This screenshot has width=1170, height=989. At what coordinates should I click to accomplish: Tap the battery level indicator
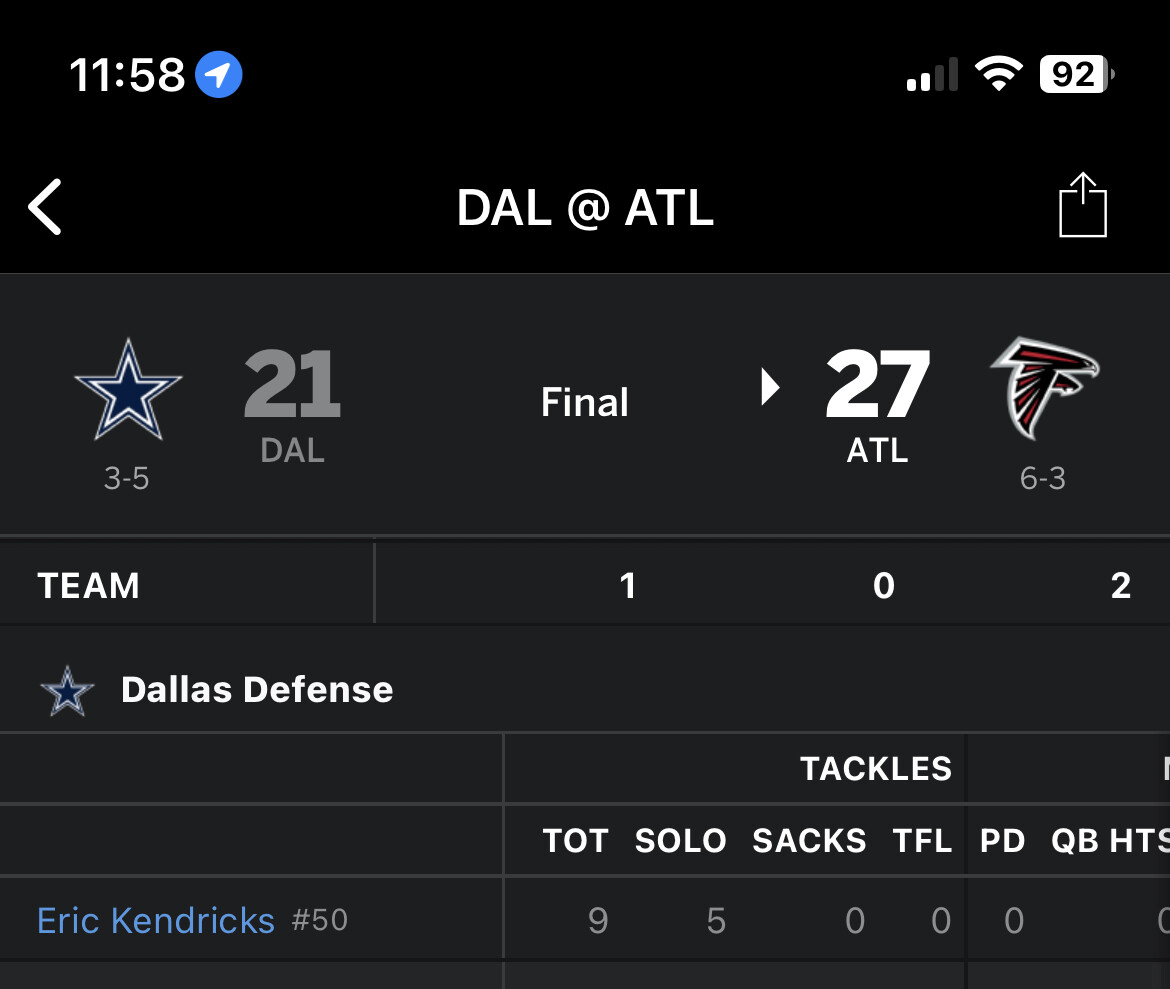pyautogui.click(x=1076, y=74)
